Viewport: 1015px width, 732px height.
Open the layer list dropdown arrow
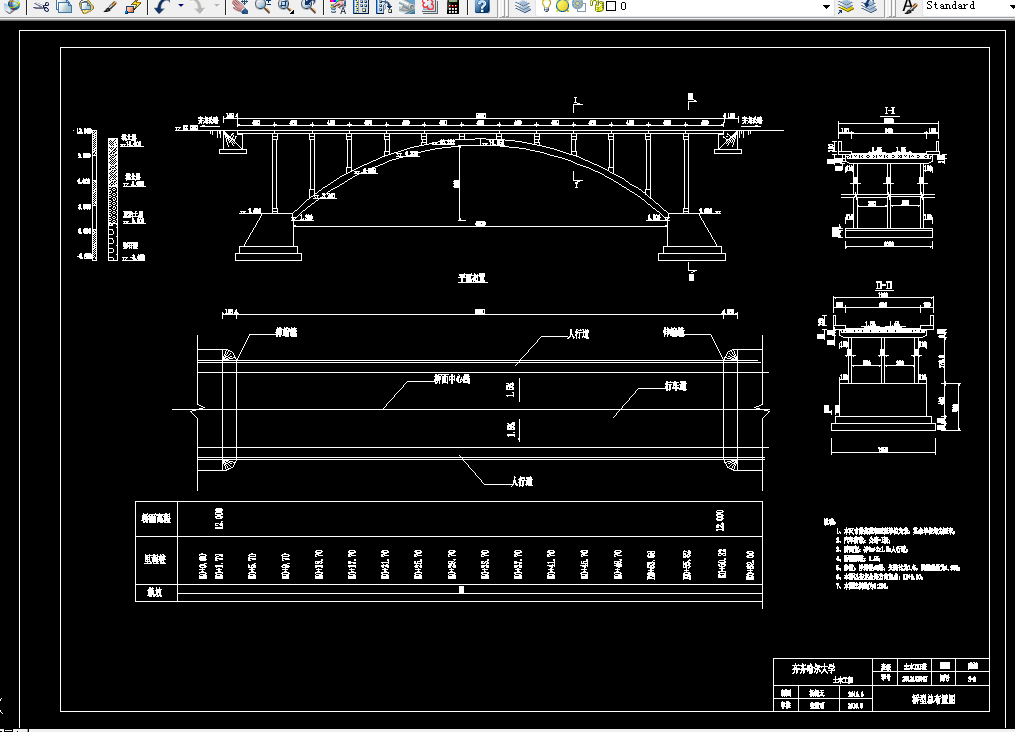(826, 6)
